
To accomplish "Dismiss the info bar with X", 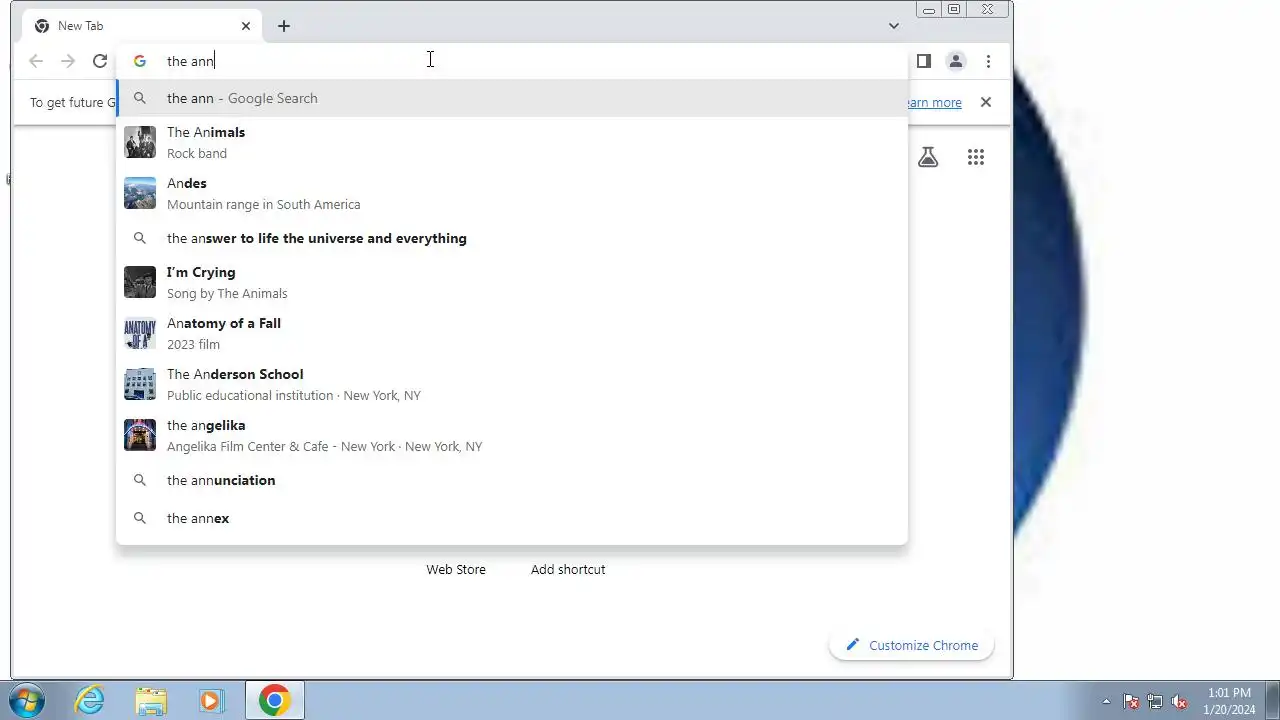I will tap(986, 102).
